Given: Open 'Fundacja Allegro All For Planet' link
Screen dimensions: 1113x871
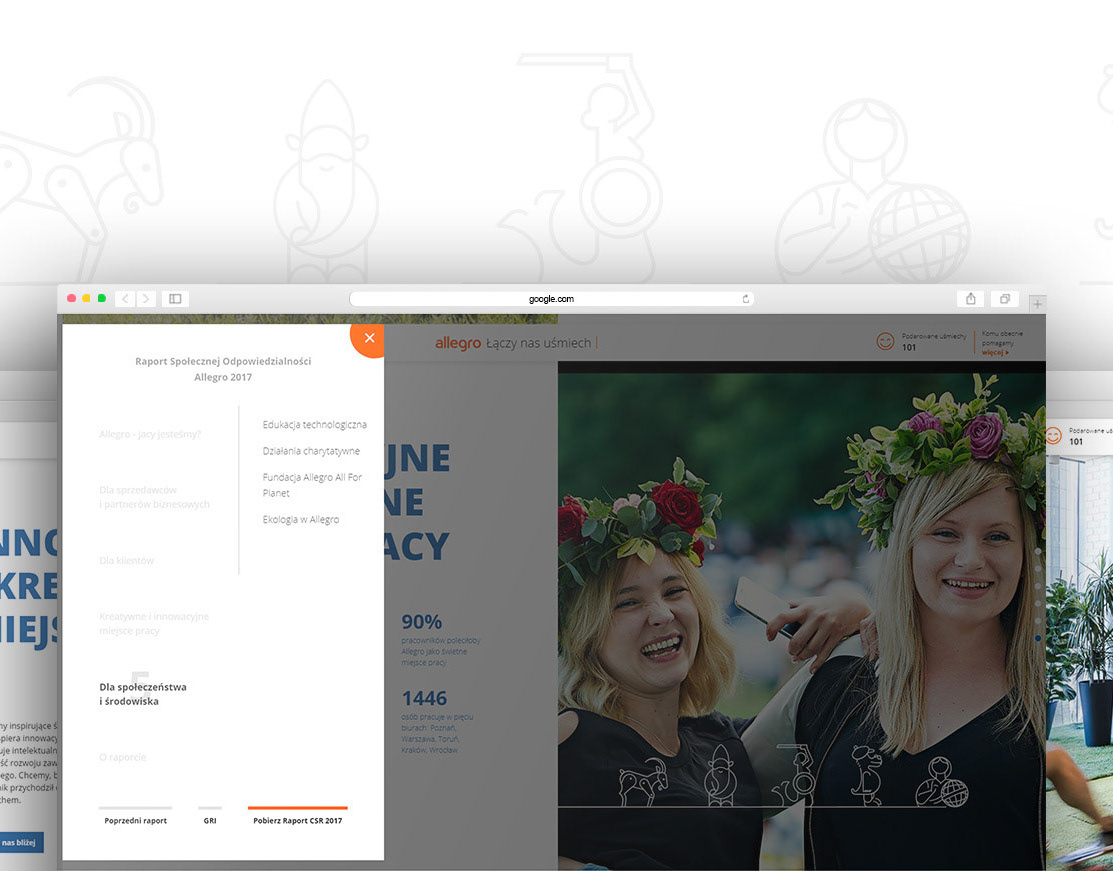Looking at the screenshot, I should point(312,485).
